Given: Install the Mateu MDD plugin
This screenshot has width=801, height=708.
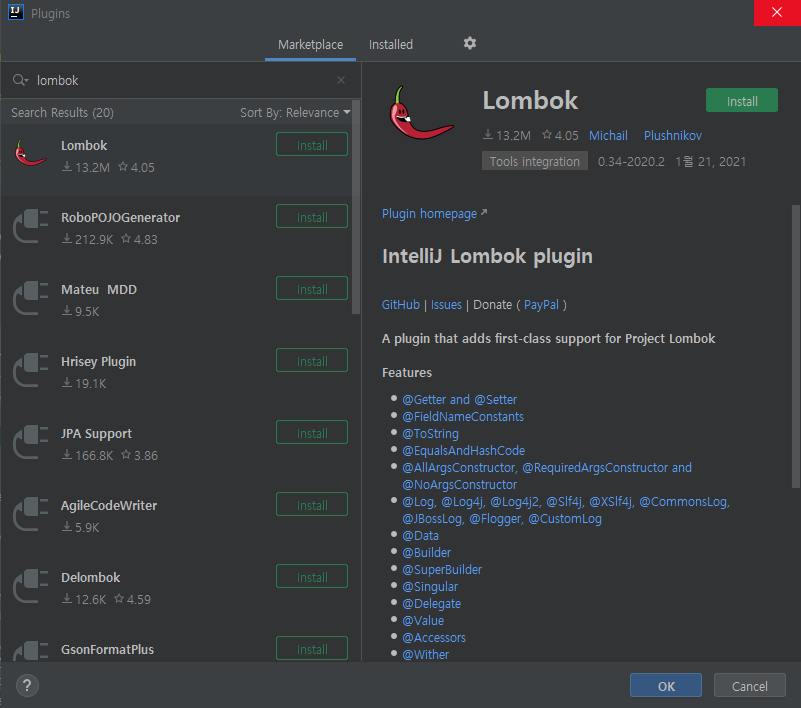Looking at the screenshot, I should click(312, 289).
